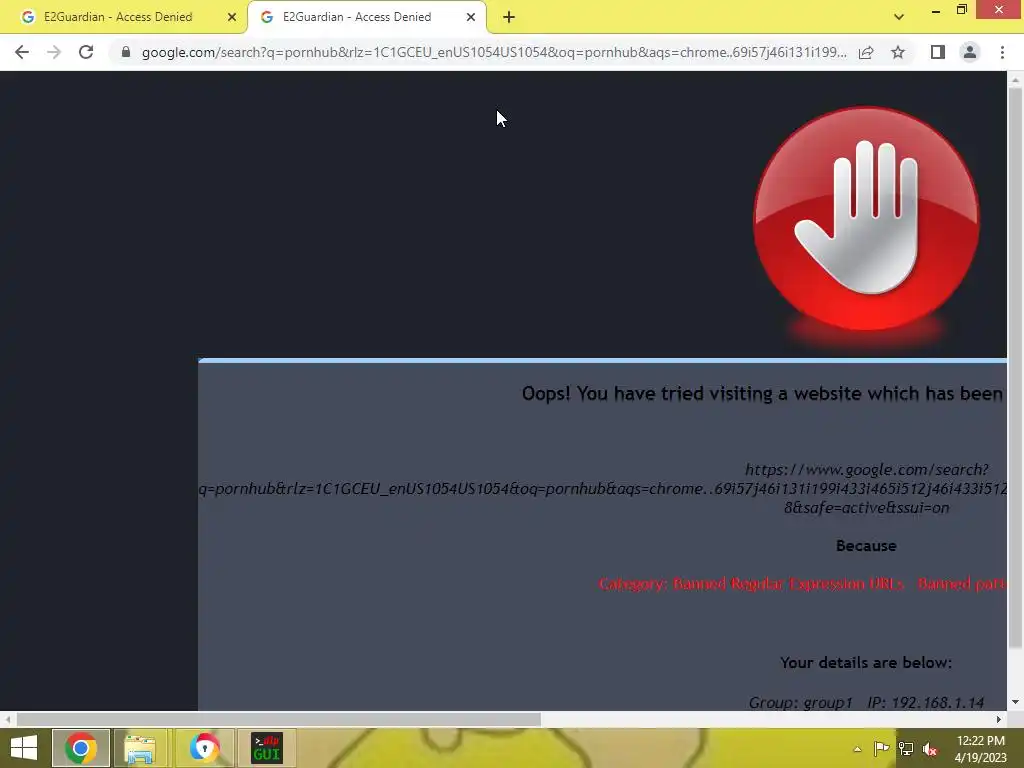1024x768 pixels.
Task: Open the Chrome three-dot menu
Action: 1002,52
